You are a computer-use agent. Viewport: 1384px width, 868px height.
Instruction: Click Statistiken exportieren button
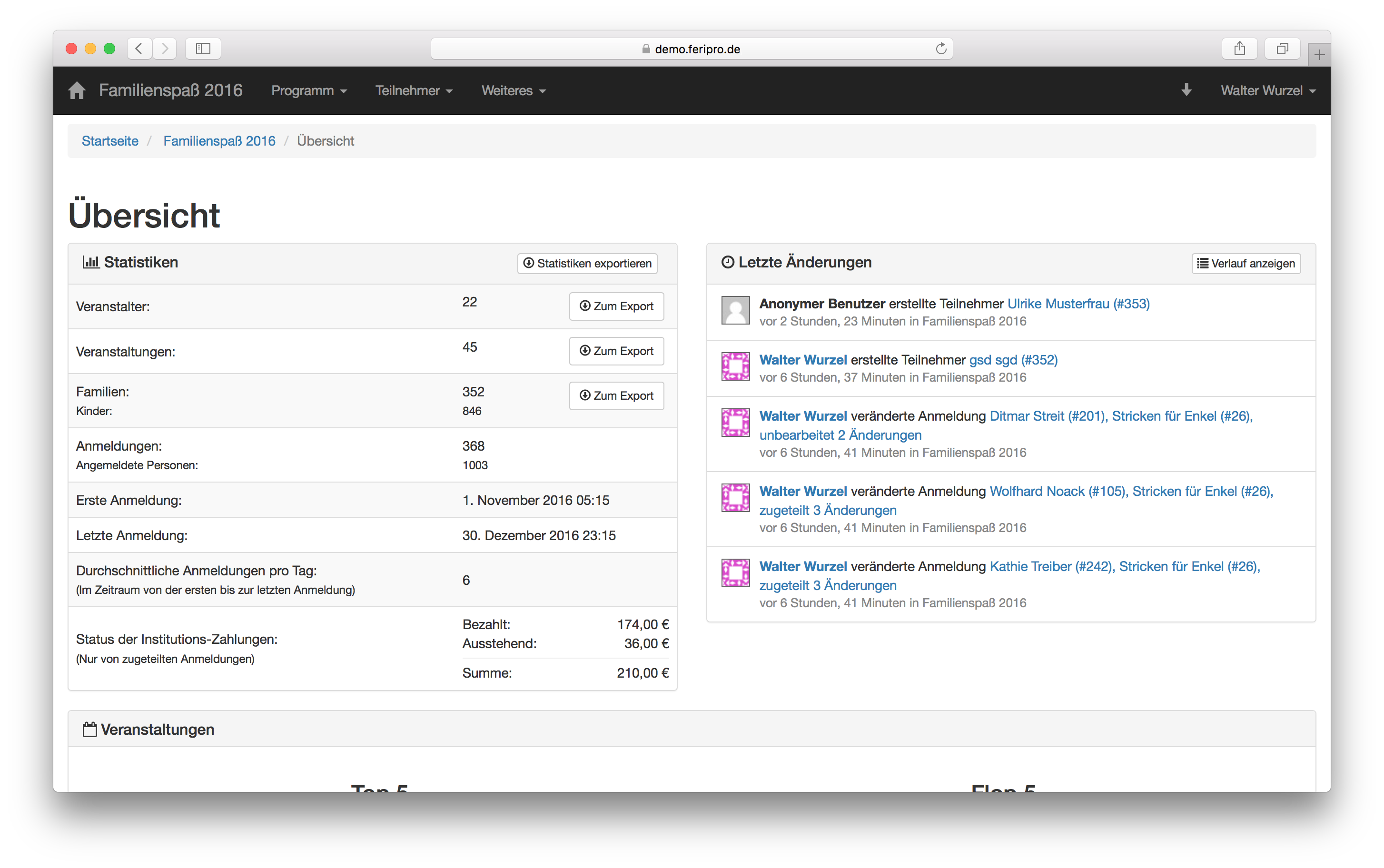click(587, 264)
